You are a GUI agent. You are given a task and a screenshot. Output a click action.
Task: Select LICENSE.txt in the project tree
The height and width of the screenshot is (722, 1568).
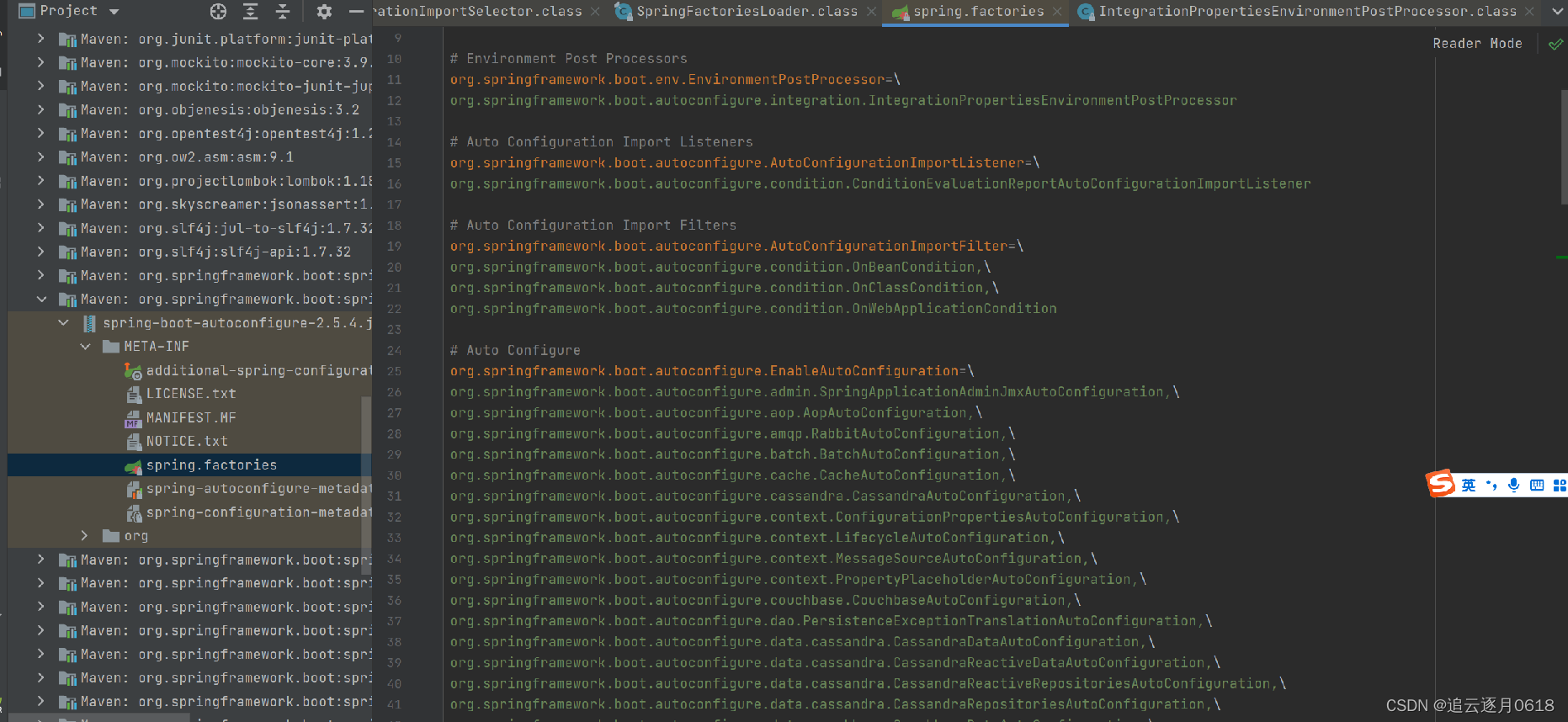191,394
